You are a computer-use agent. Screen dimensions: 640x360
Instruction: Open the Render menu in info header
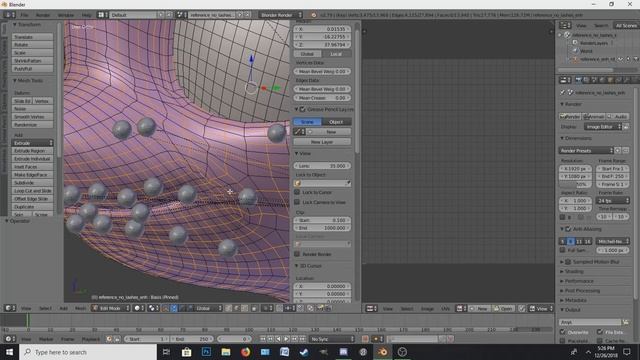point(43,15)
